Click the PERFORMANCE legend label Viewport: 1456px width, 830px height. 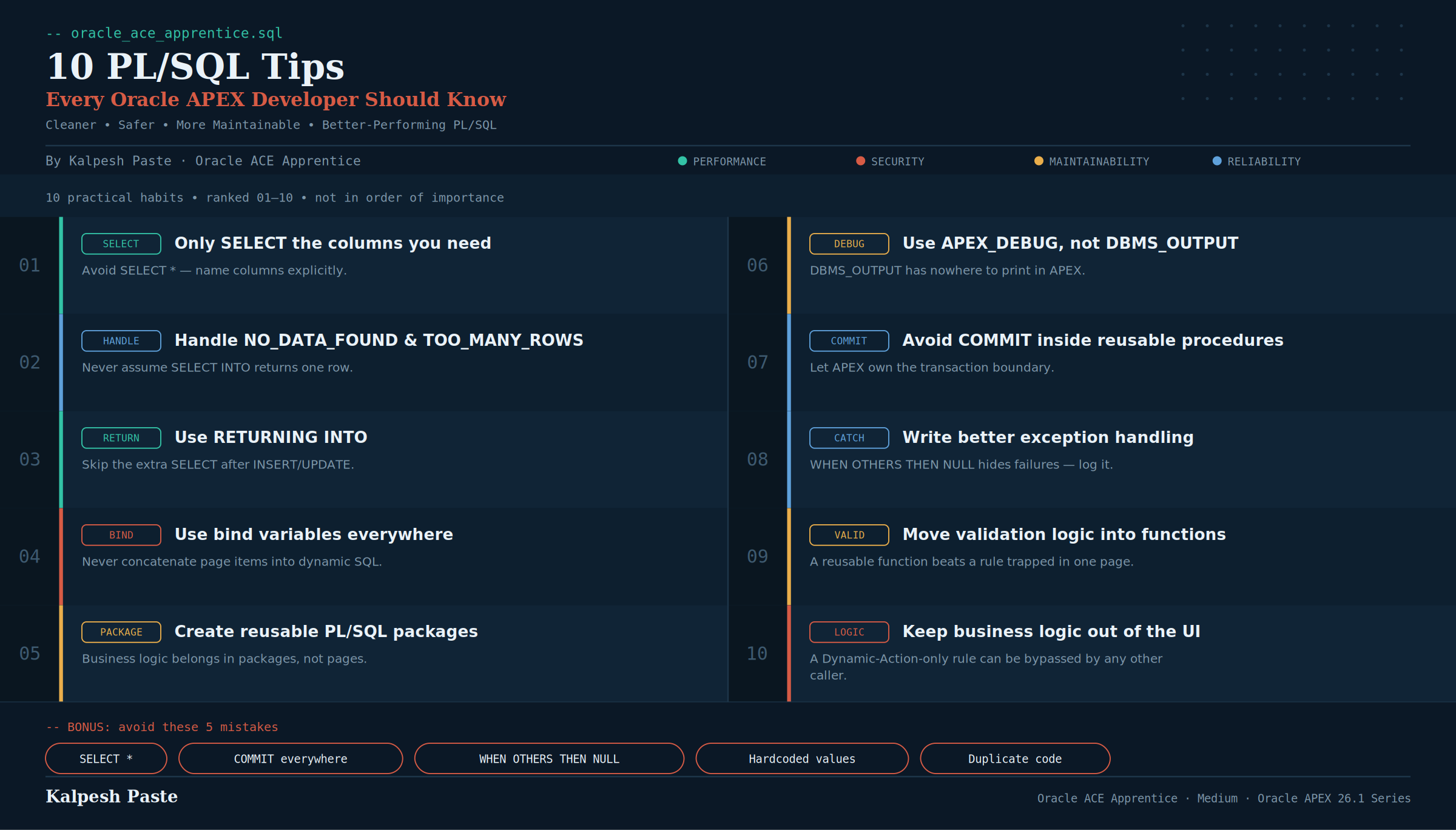(730, 161)
